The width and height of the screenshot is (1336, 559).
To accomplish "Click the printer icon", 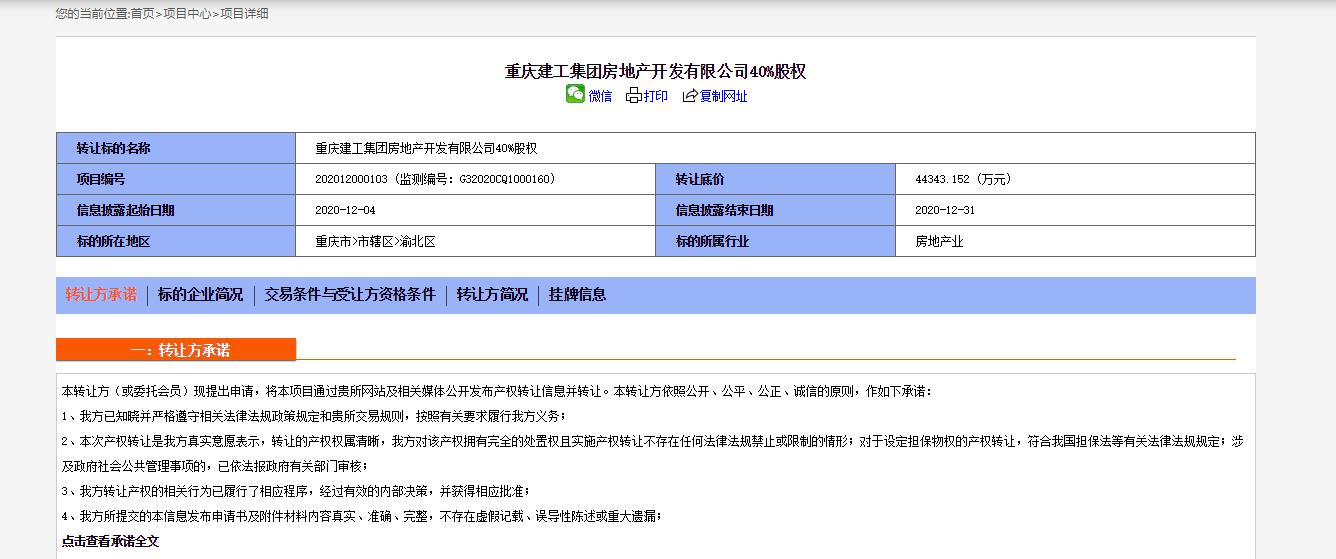I will (x=633, y=96).
